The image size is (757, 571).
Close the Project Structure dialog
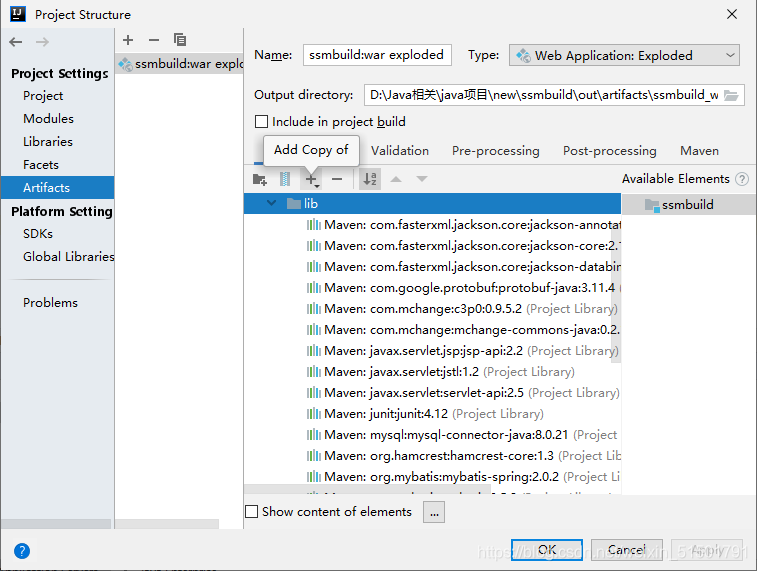(x=731, y=14)
